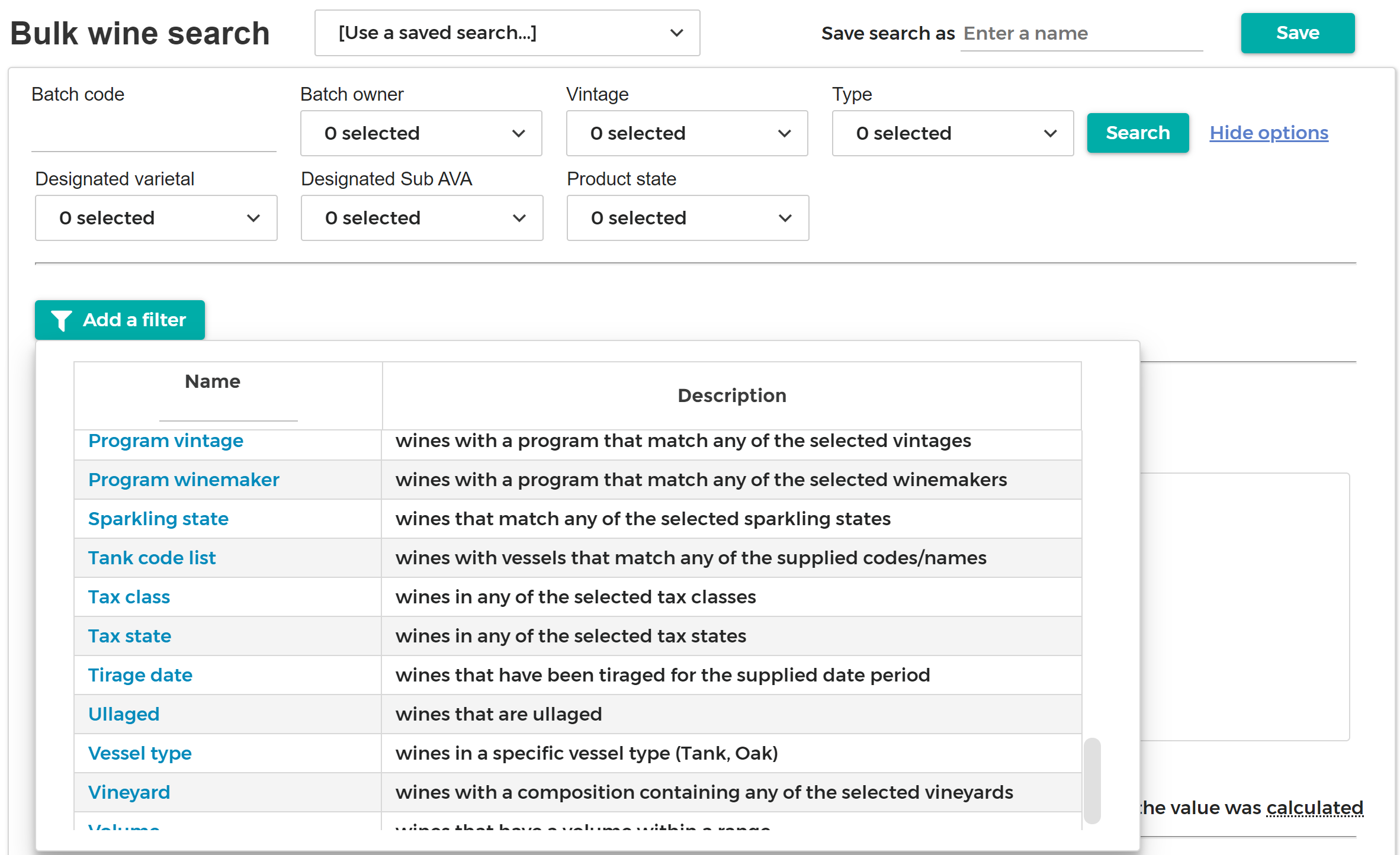The image size is (1400, 855).
Task: Click the Save button
Action: 1298,33
